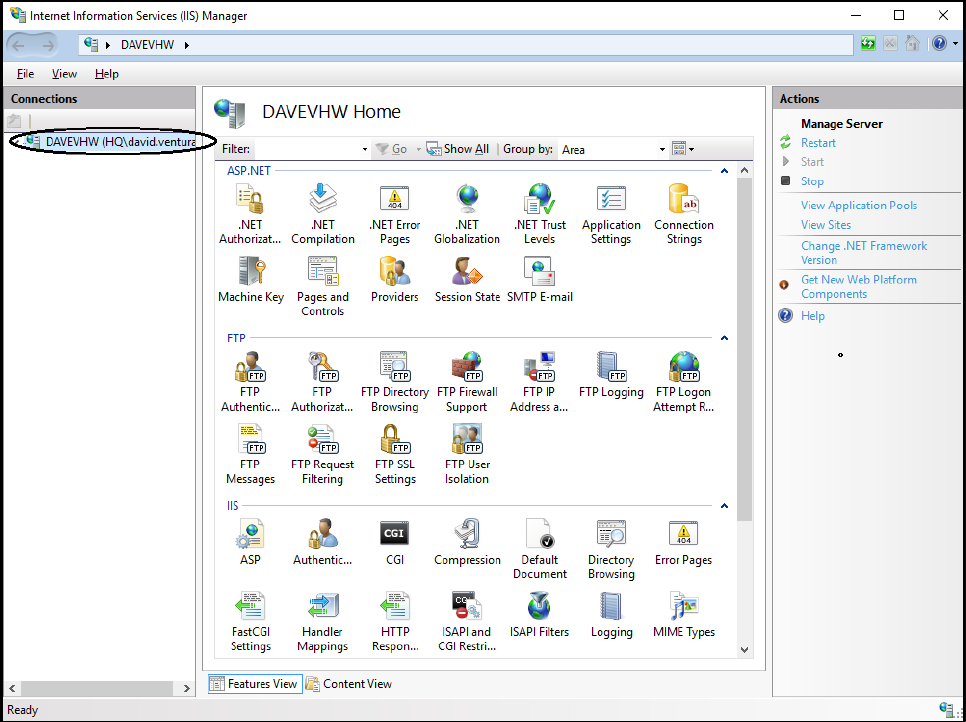The width and height of the screenshot is (966, 722).
Task: Open the Machine Key feature
Action: tap(251, 279)
